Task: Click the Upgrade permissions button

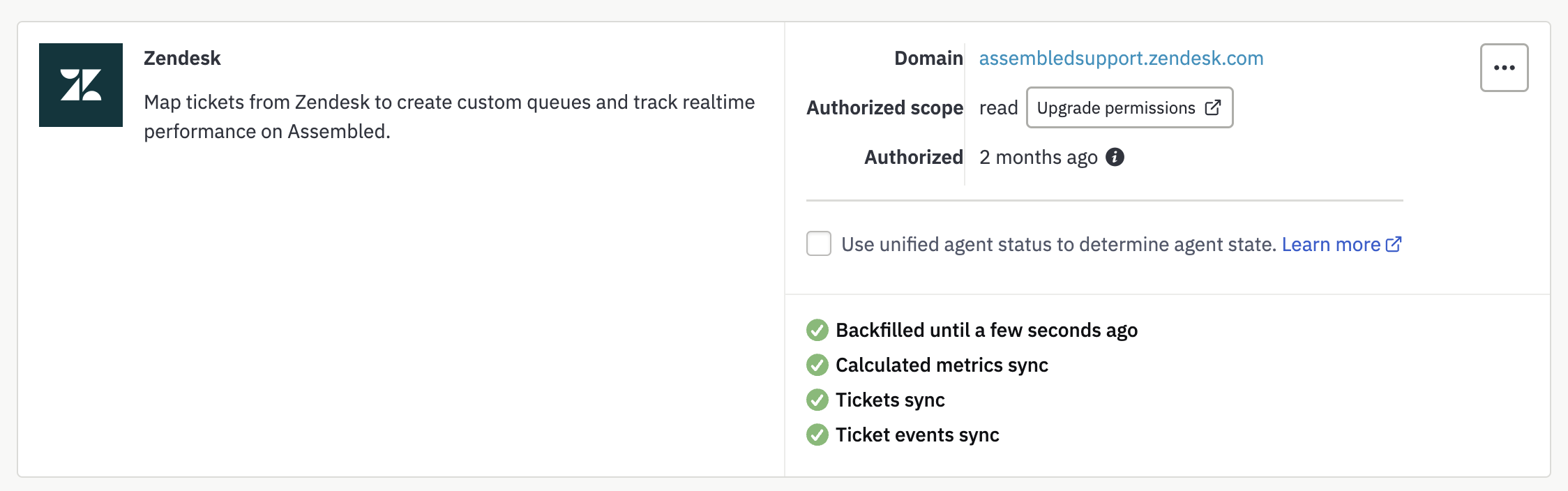Action: tap(1129, 107)
